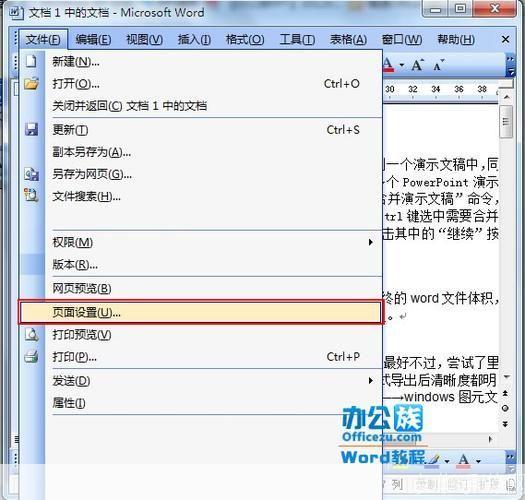Open the 格式(O) menu
Screen dimensions: 525x500
[245, 40]
